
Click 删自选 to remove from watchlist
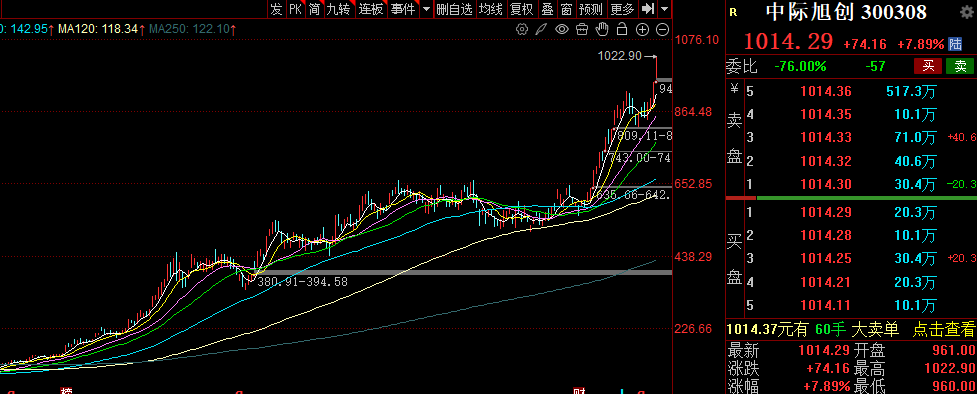454,9
